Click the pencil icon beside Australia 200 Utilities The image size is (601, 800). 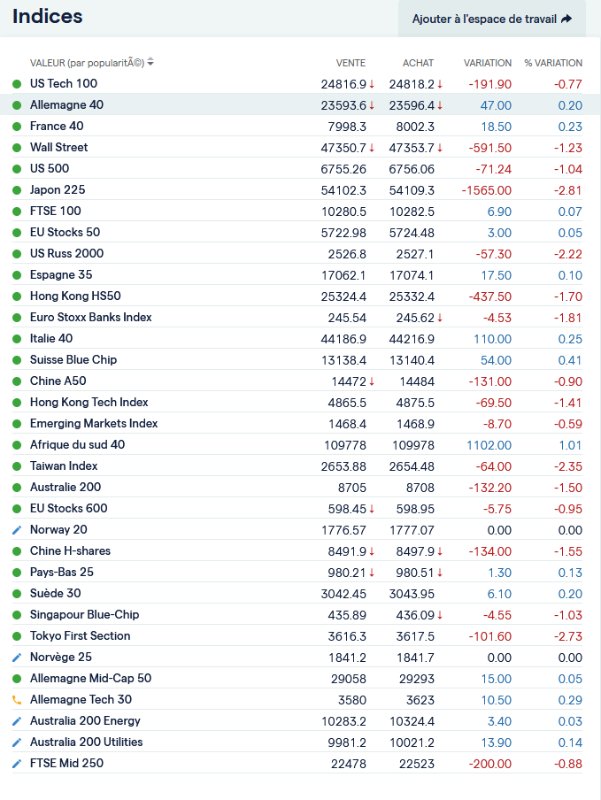16,742
